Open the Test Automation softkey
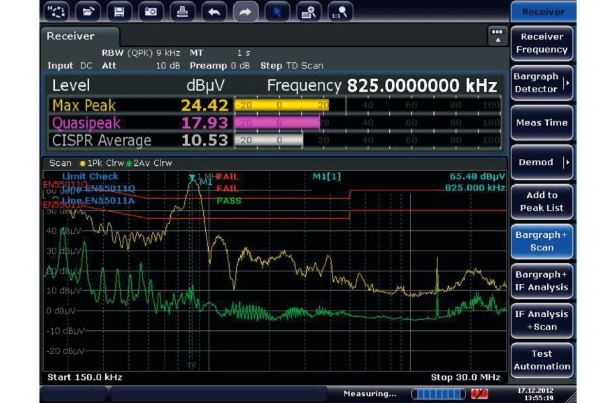 coord(542,360)
